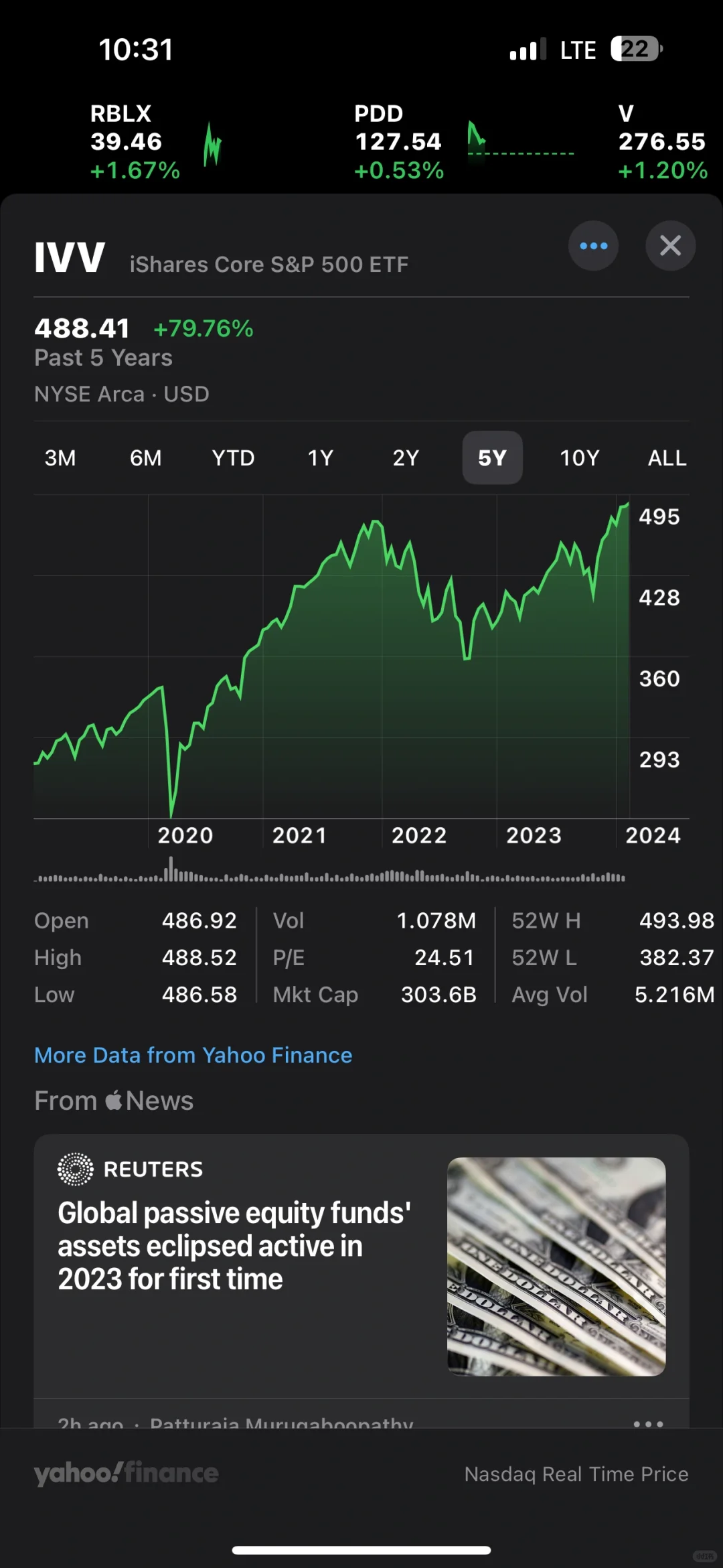
Task: Tap the battery indicator in status bar
Action: click(635, 49)
